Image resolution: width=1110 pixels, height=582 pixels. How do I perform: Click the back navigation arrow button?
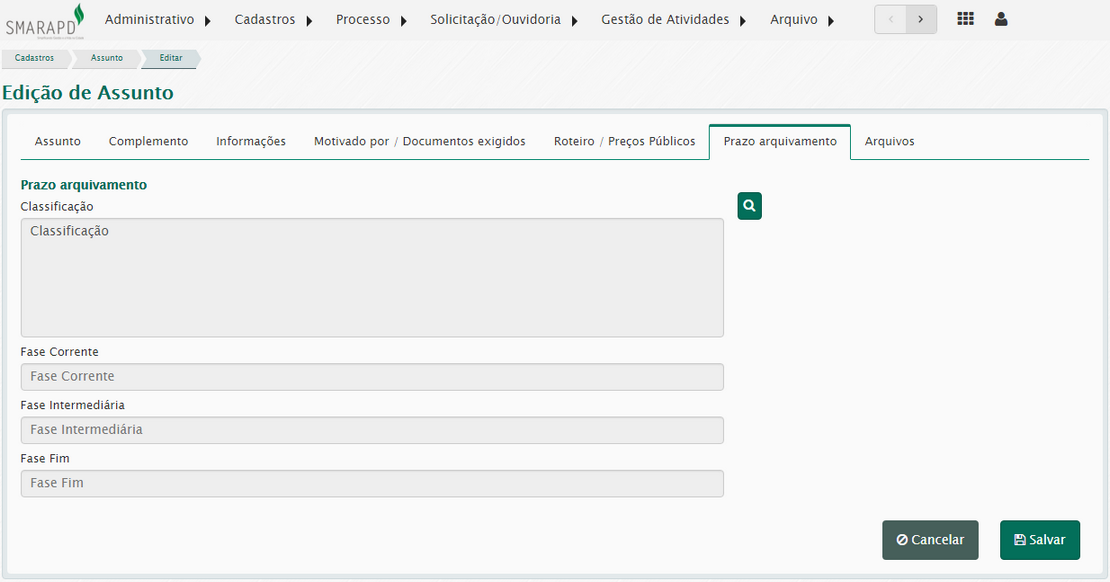point(890,19)
